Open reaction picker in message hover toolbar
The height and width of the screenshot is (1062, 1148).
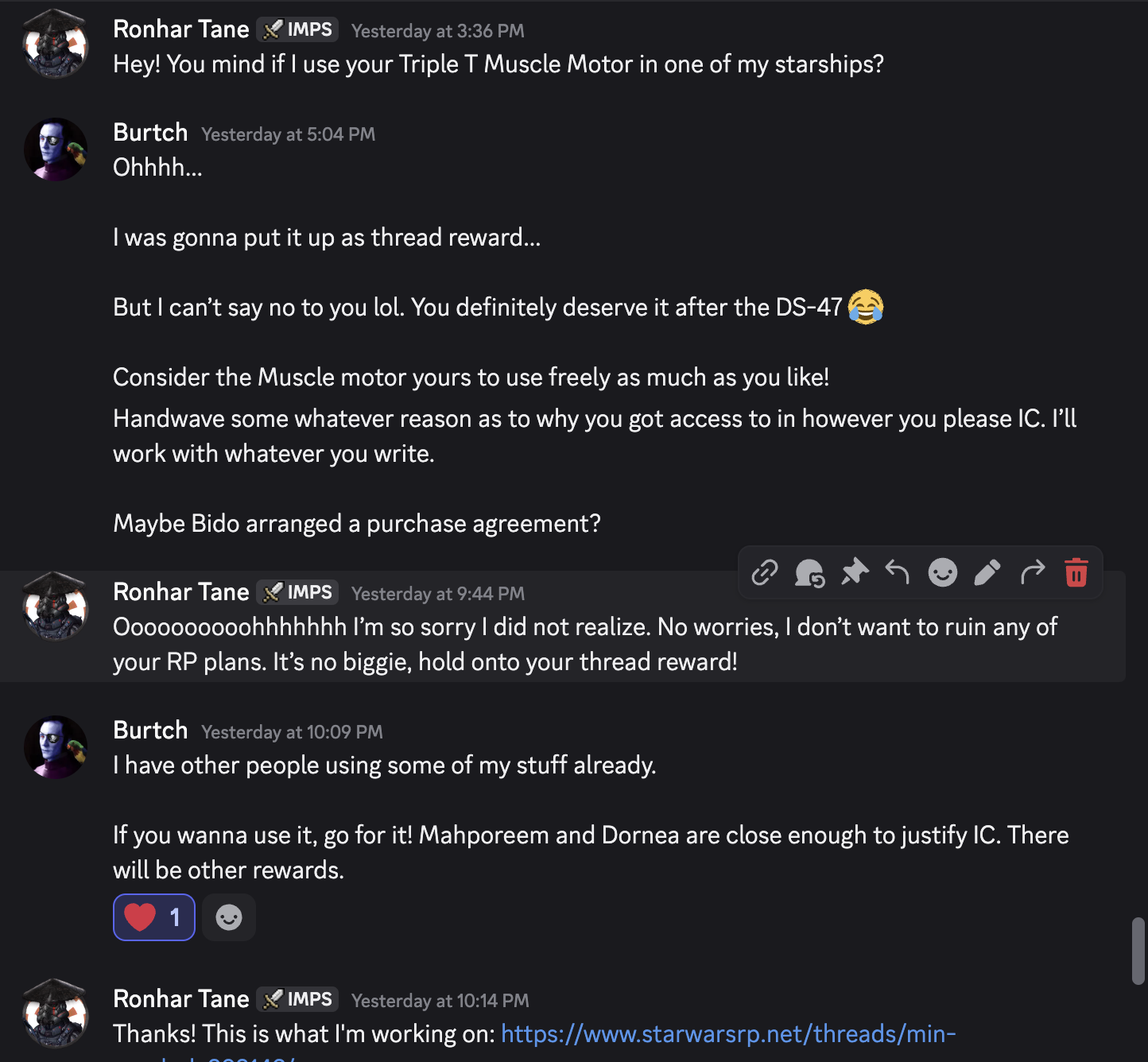coord(943,572)
